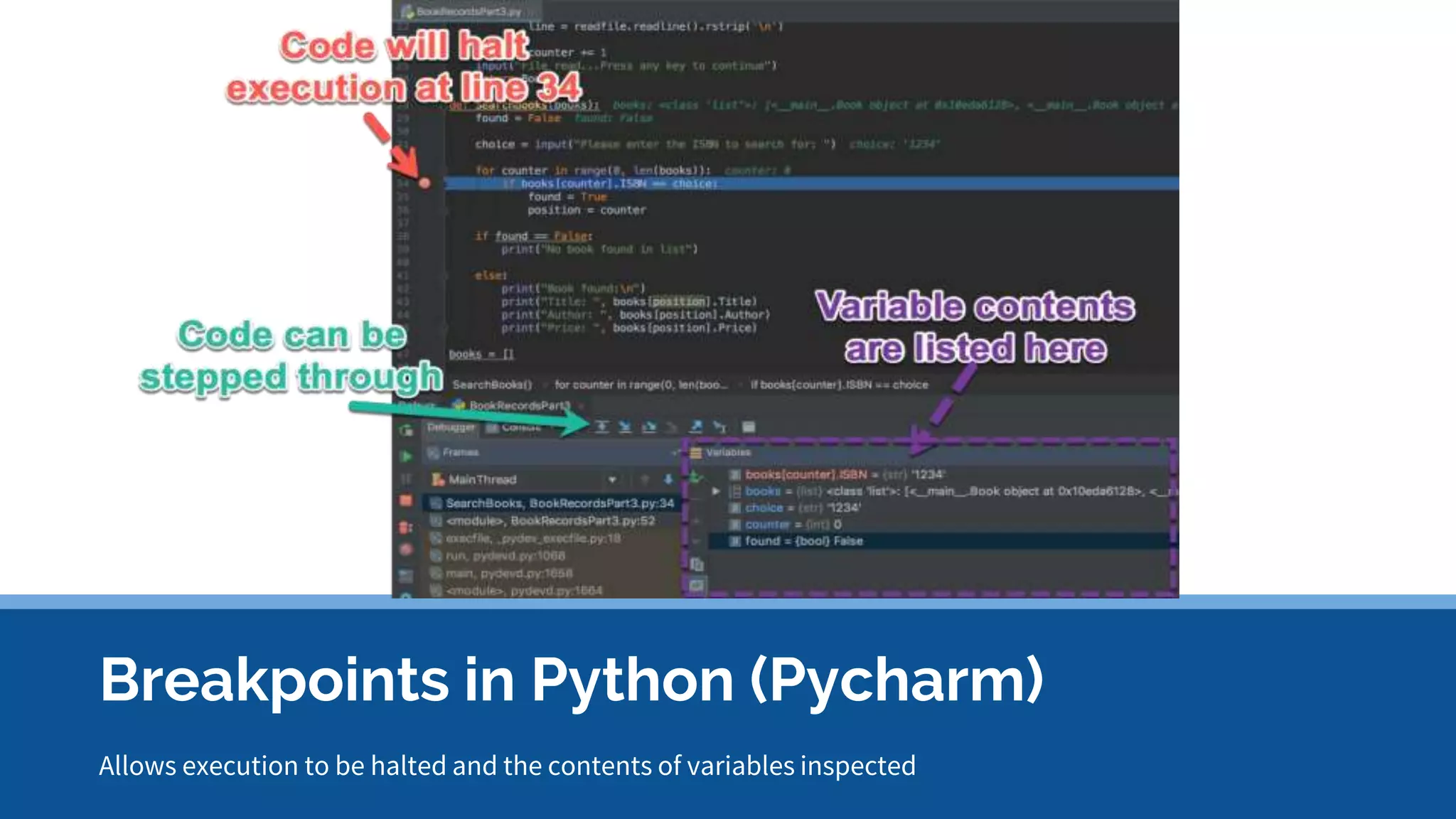
Task: Click the MainThread thread label
Action: 482,480
